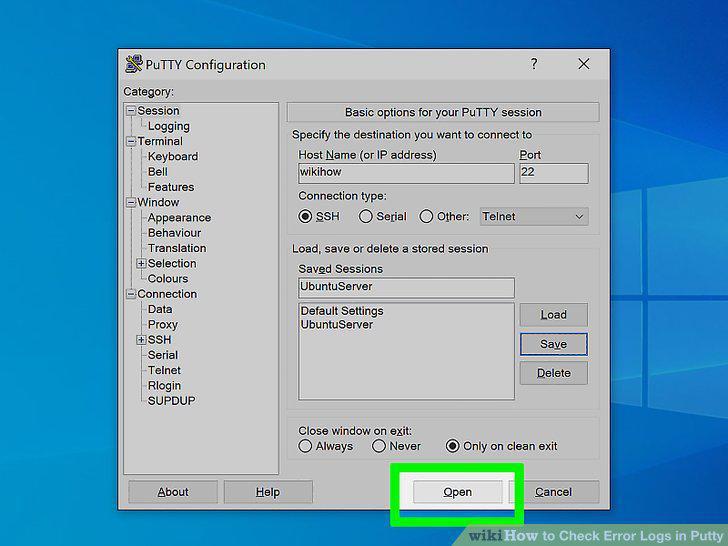Viewport: 728px width, 546px height.
Task: Collapse the Window tree node
Action: click(131, 202)
